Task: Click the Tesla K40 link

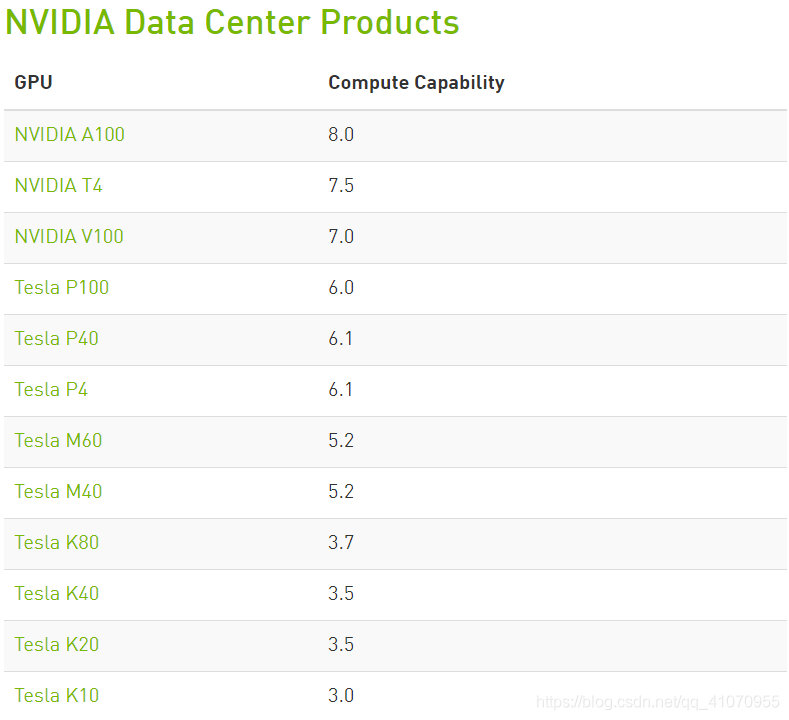Action: 56,593
